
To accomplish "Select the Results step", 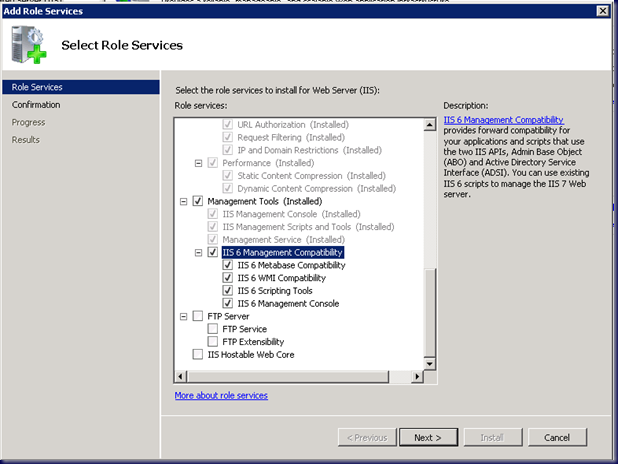I will point(26,140).
